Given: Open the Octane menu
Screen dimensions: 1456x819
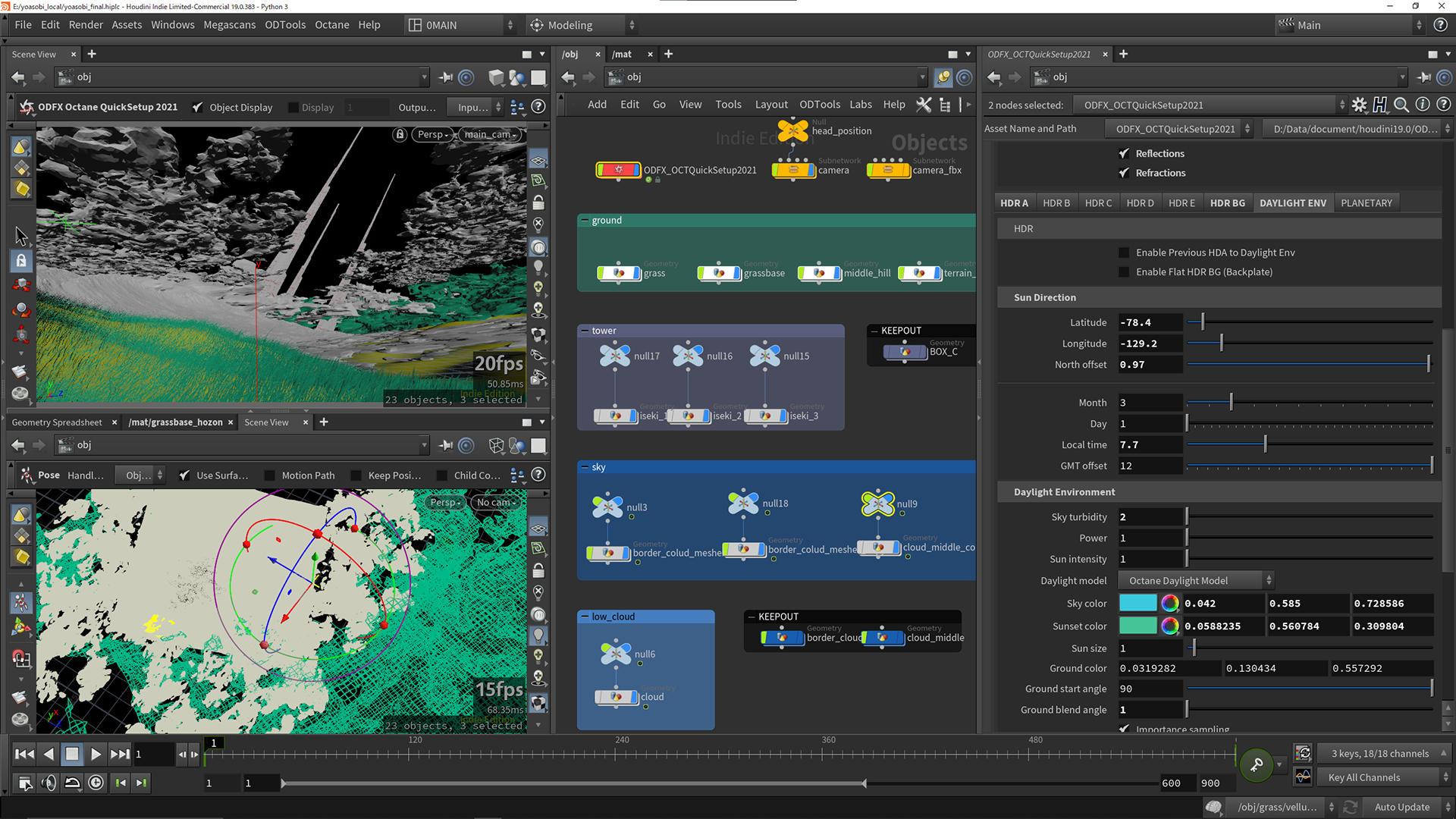Looking at the screenshot, I should [x=332, y=25].
